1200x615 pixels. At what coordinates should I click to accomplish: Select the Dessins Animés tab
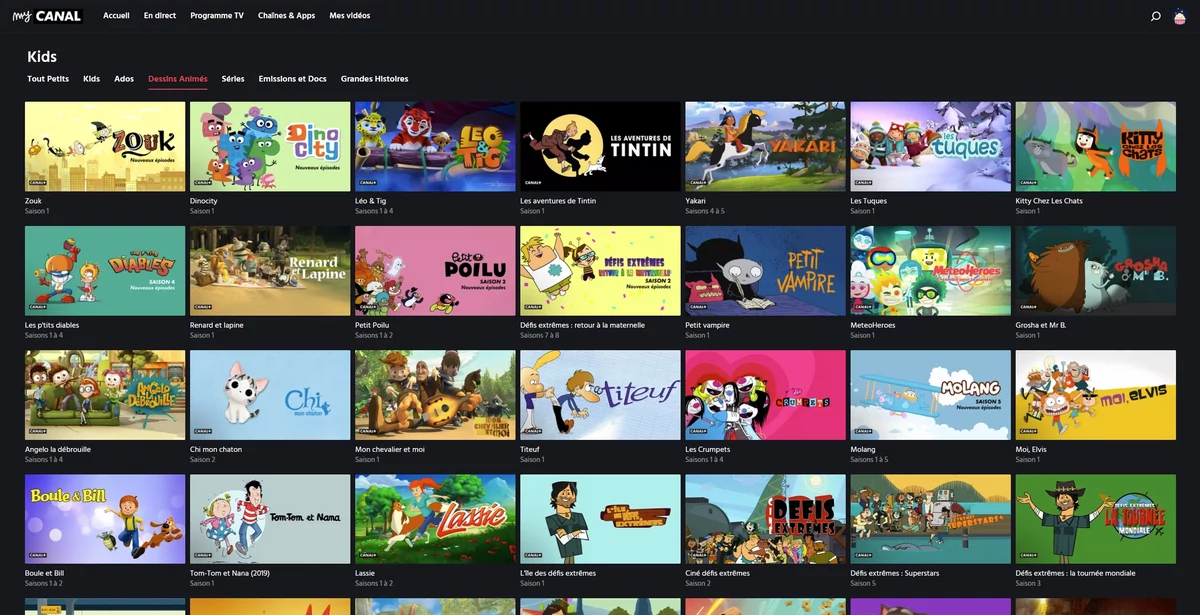(x=178, y=79)
